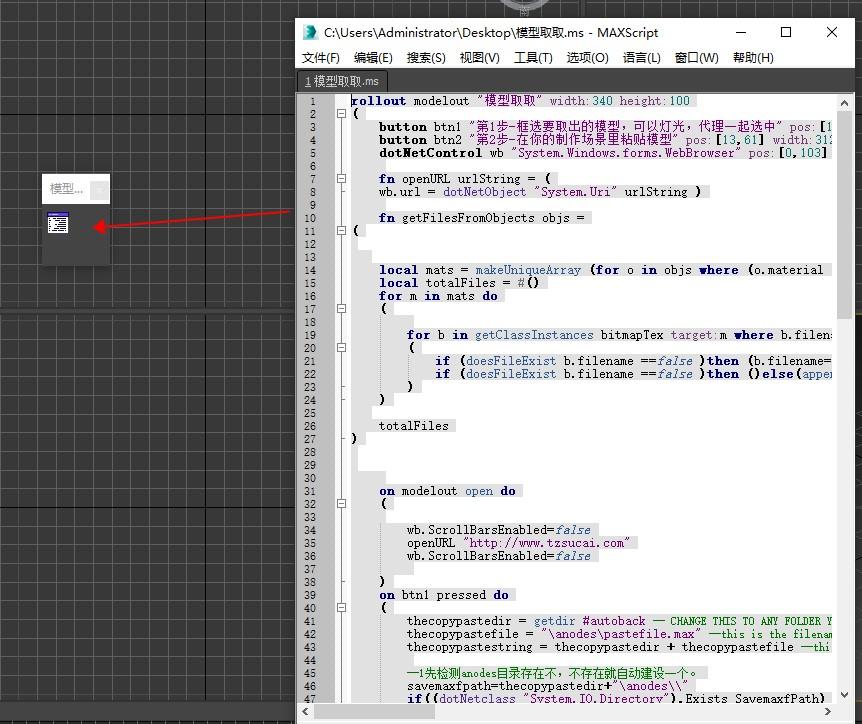Close the small 模型 floating toolbar
The width and height of the screenshot is (862, 724).
pyautogui.click(x=99, y=189)
